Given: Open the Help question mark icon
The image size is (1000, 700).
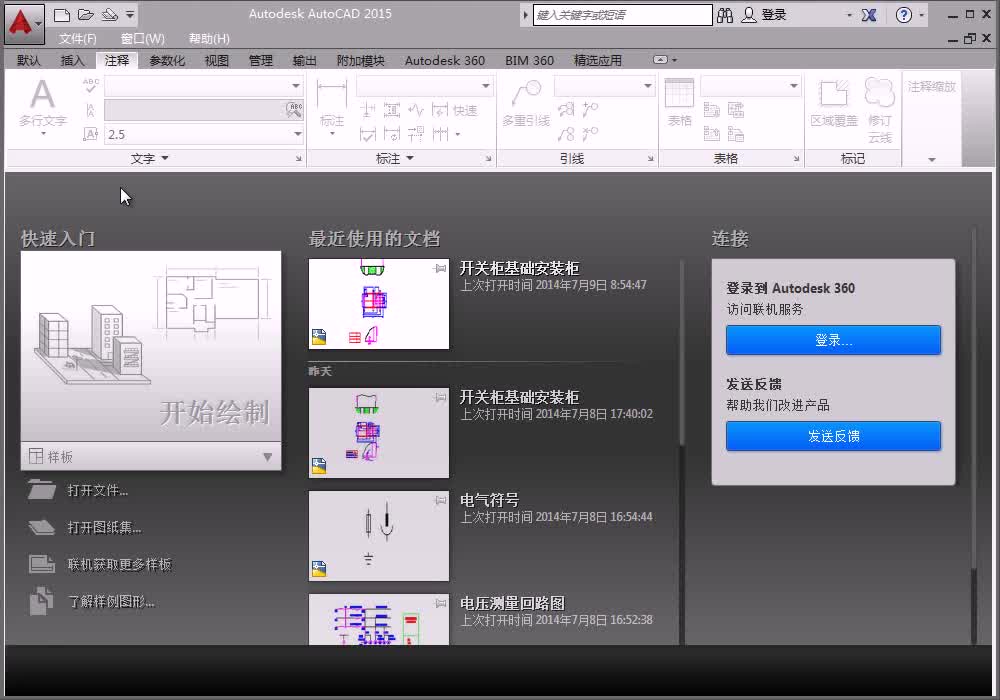Looking at the screenshot, I should [x=904, y=15].
